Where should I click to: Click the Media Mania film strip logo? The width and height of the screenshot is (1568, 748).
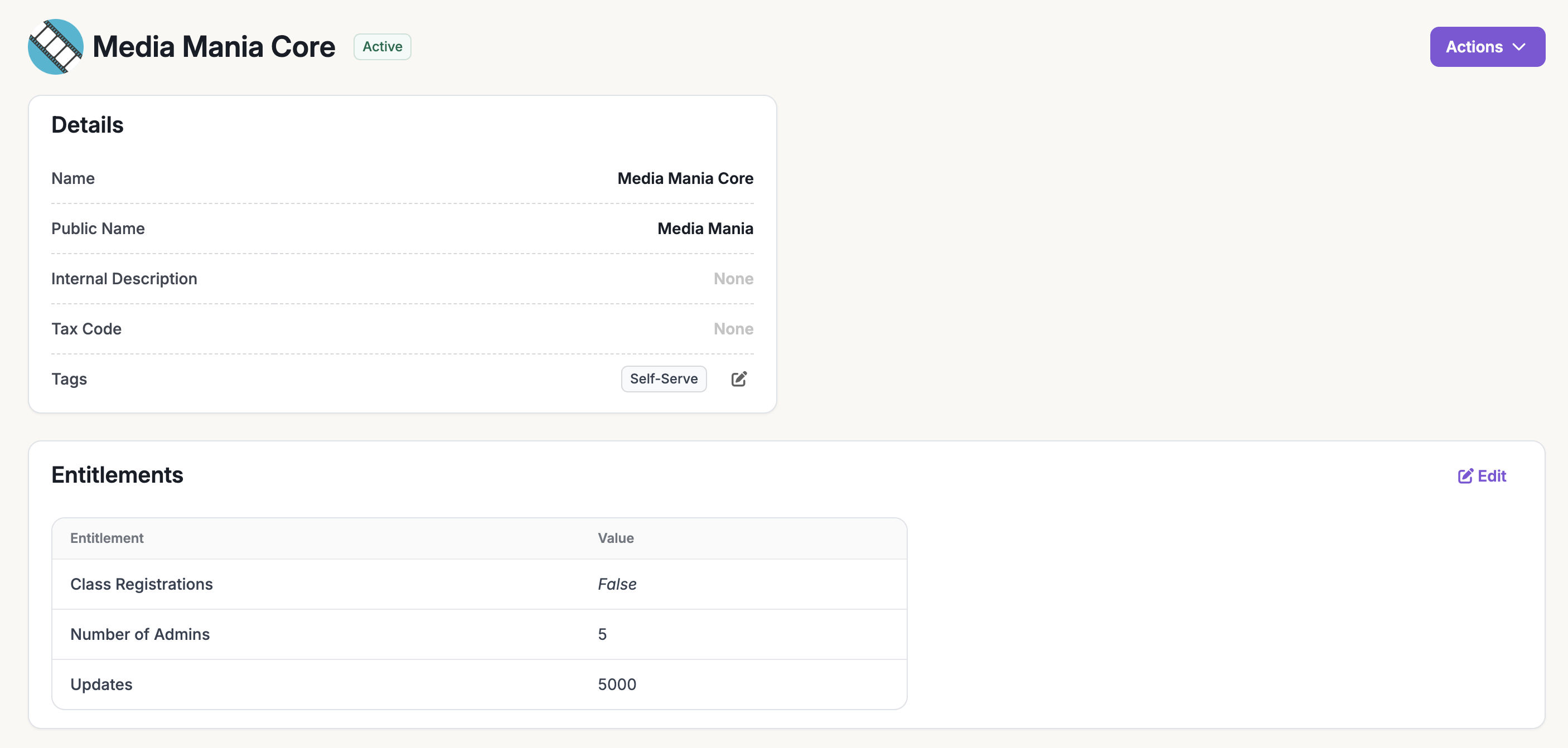[x=55, y=47]
